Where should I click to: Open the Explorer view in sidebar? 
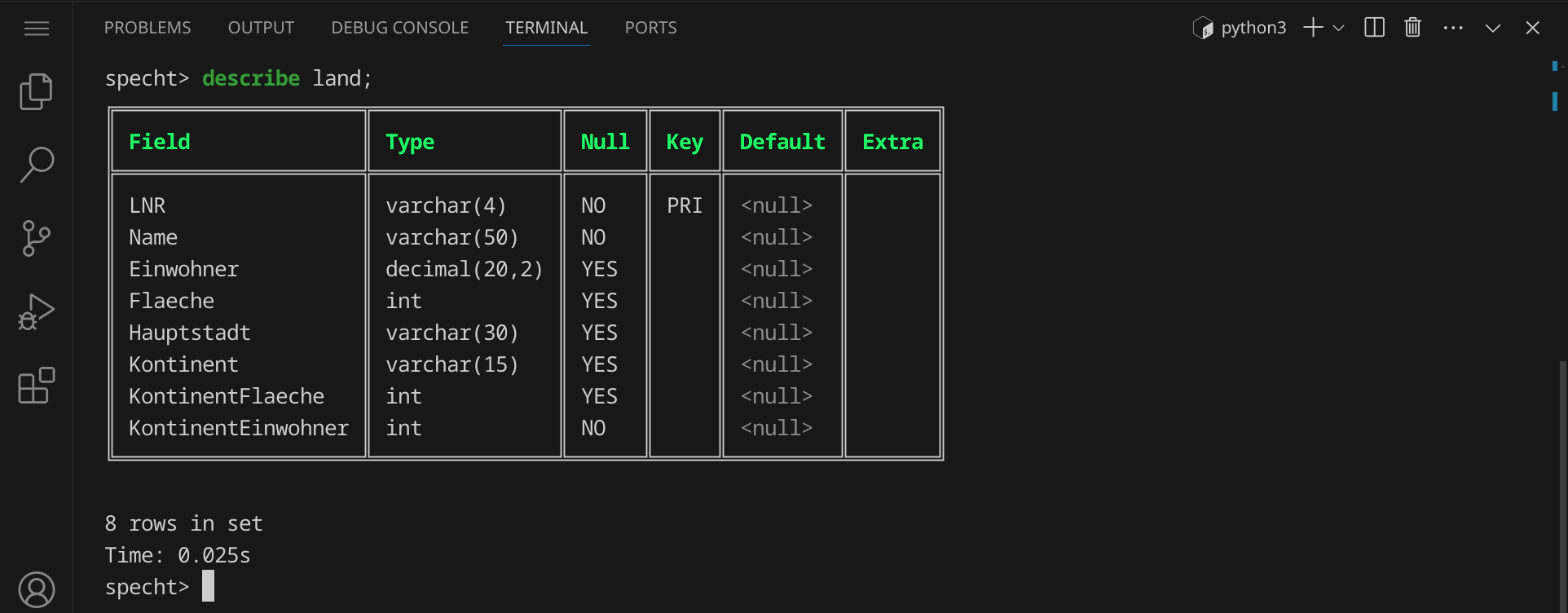click(36, 91)
